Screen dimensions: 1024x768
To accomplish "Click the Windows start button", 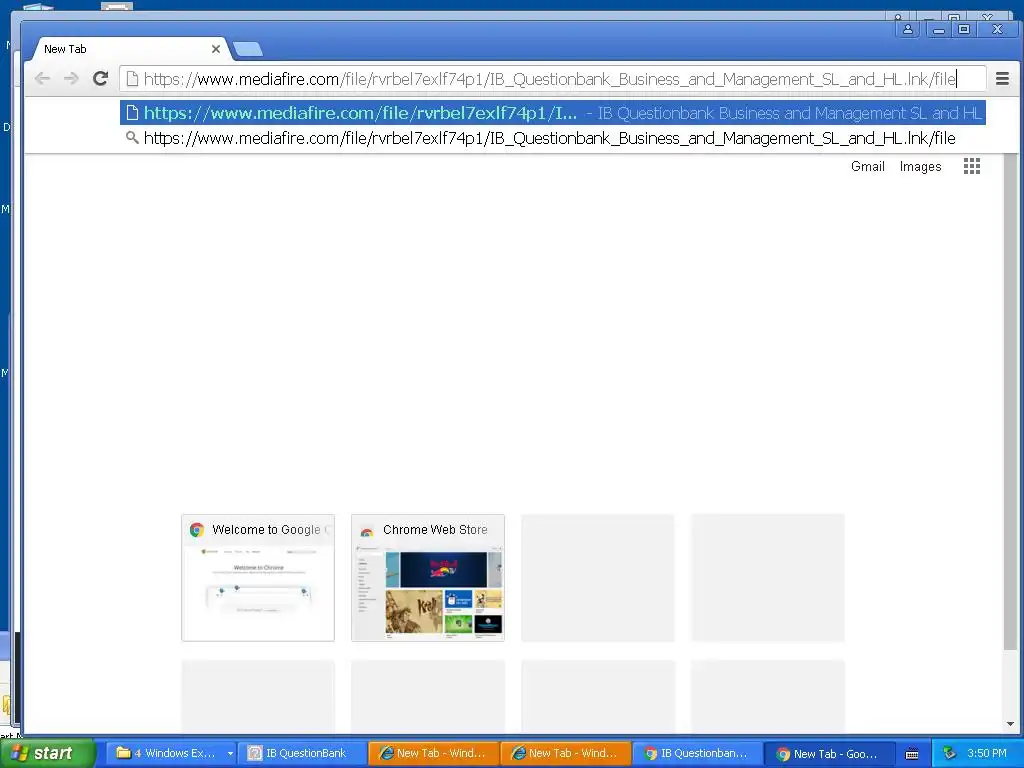I will point(46,753).
